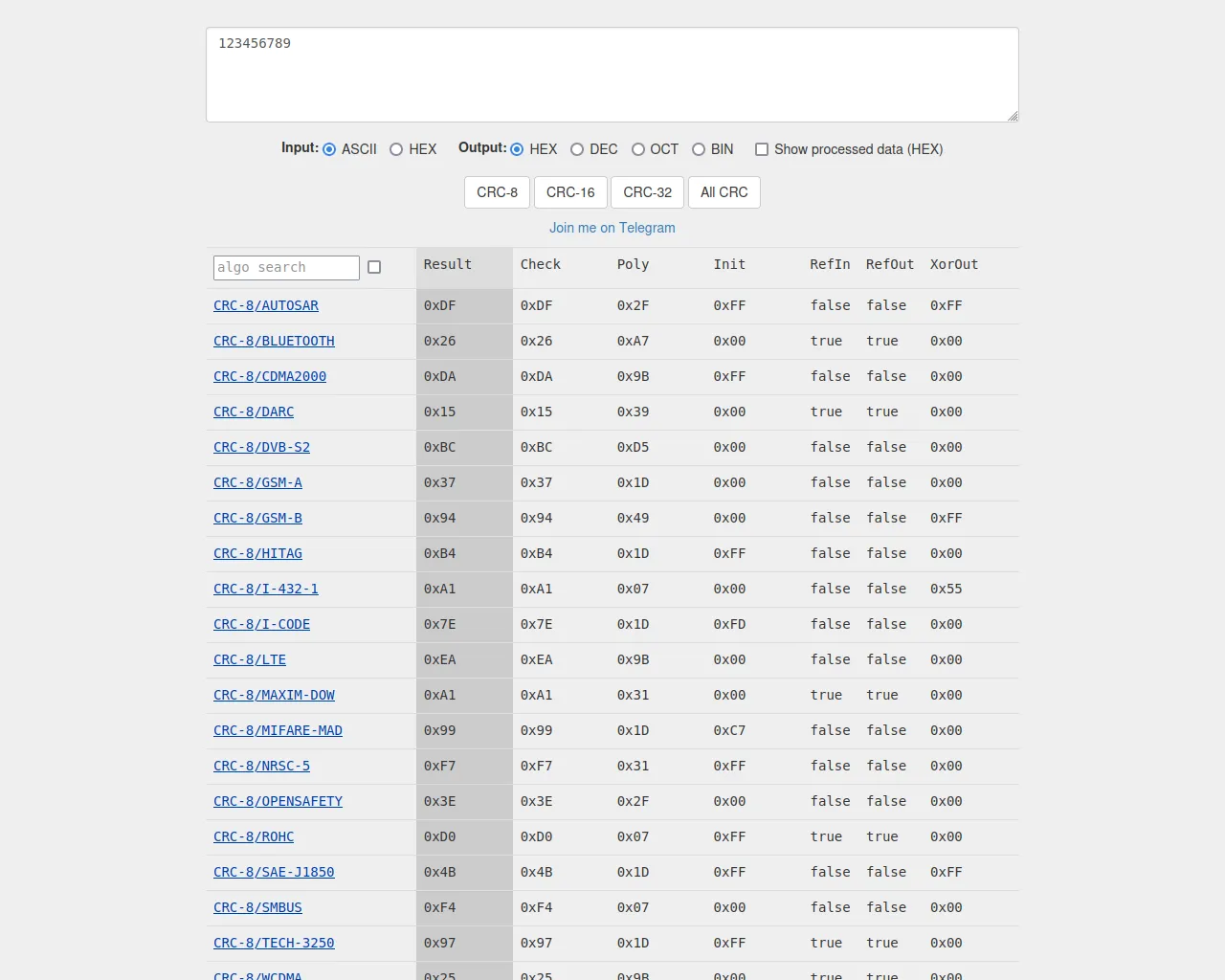Open the CRC-8/DVB-S2 link
Viewport: 1225px width, 980px height.
pyautogui.click(x=261, y=447)
